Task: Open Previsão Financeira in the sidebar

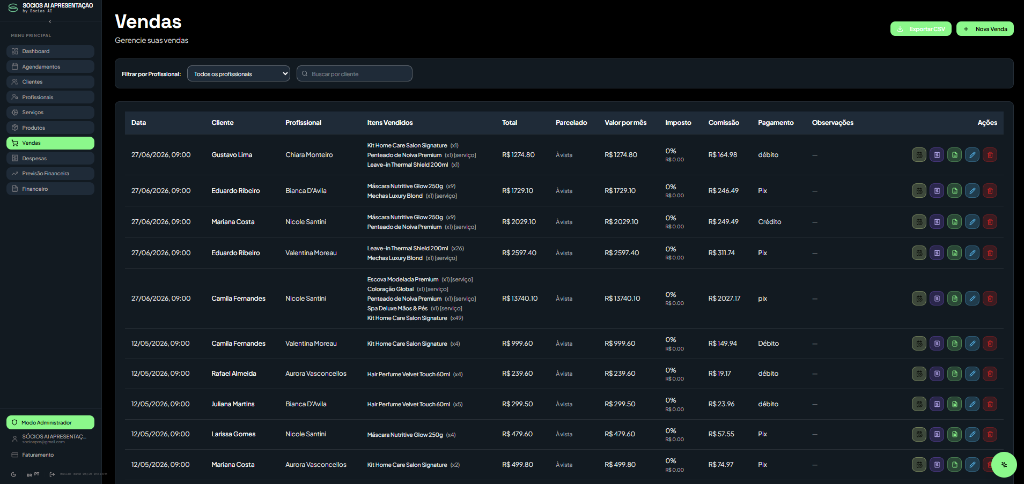Action: (x=50, y=174)
